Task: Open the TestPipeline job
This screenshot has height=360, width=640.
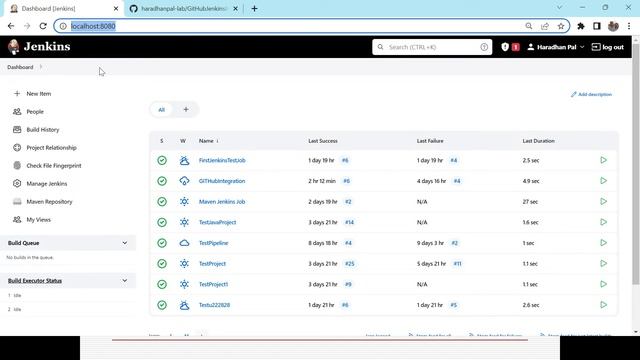Action: coord(213,243)
